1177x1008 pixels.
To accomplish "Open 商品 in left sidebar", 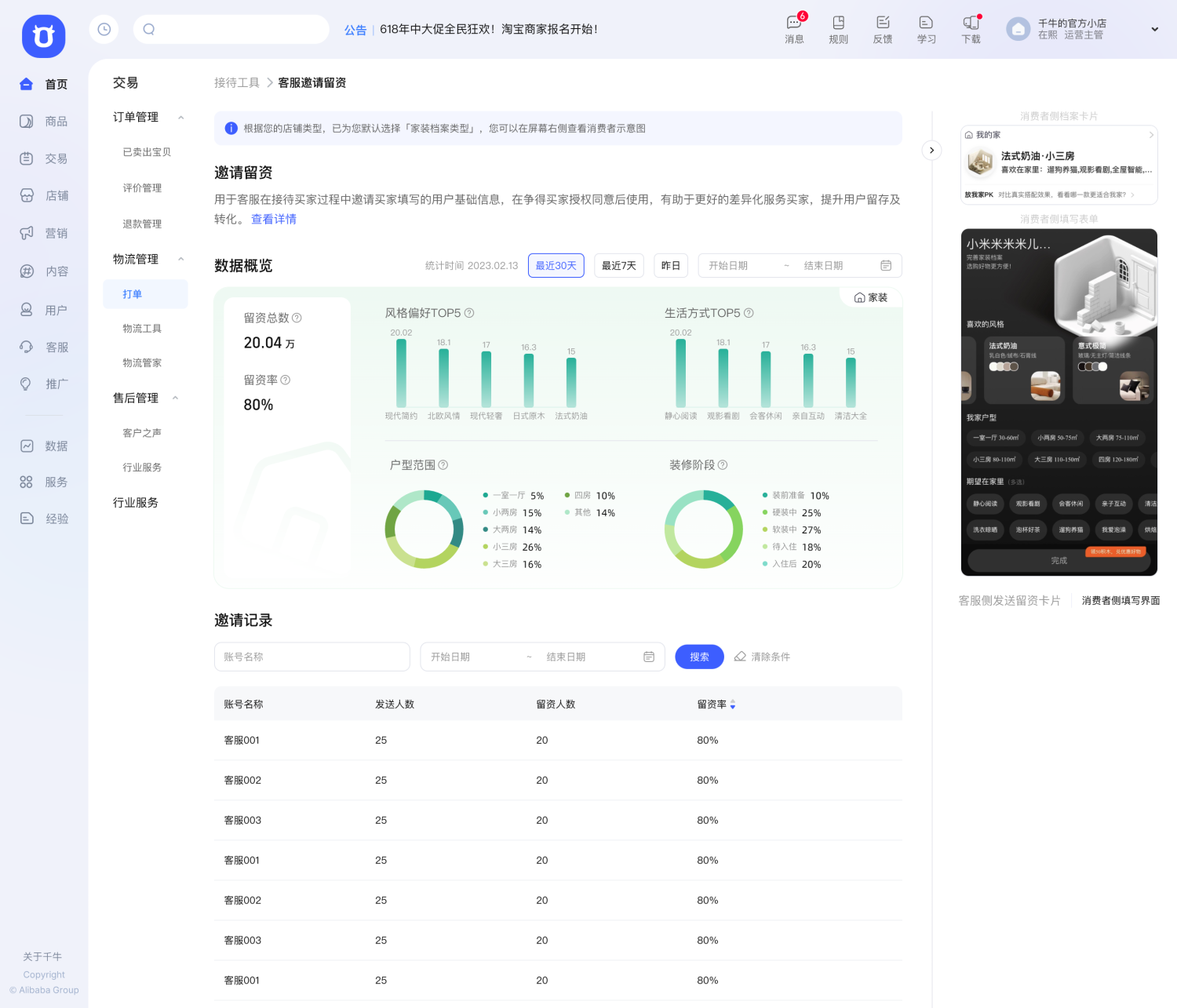I will 44,121.
